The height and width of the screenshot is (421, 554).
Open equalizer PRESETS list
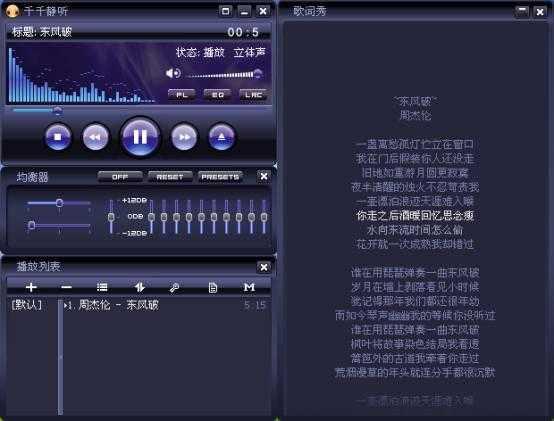pyautogui.click(x=220, y=177)
